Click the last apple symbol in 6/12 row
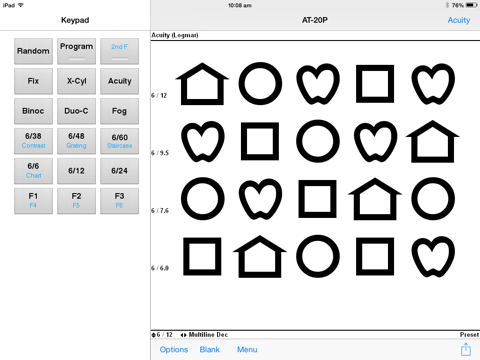 (433, 84)
